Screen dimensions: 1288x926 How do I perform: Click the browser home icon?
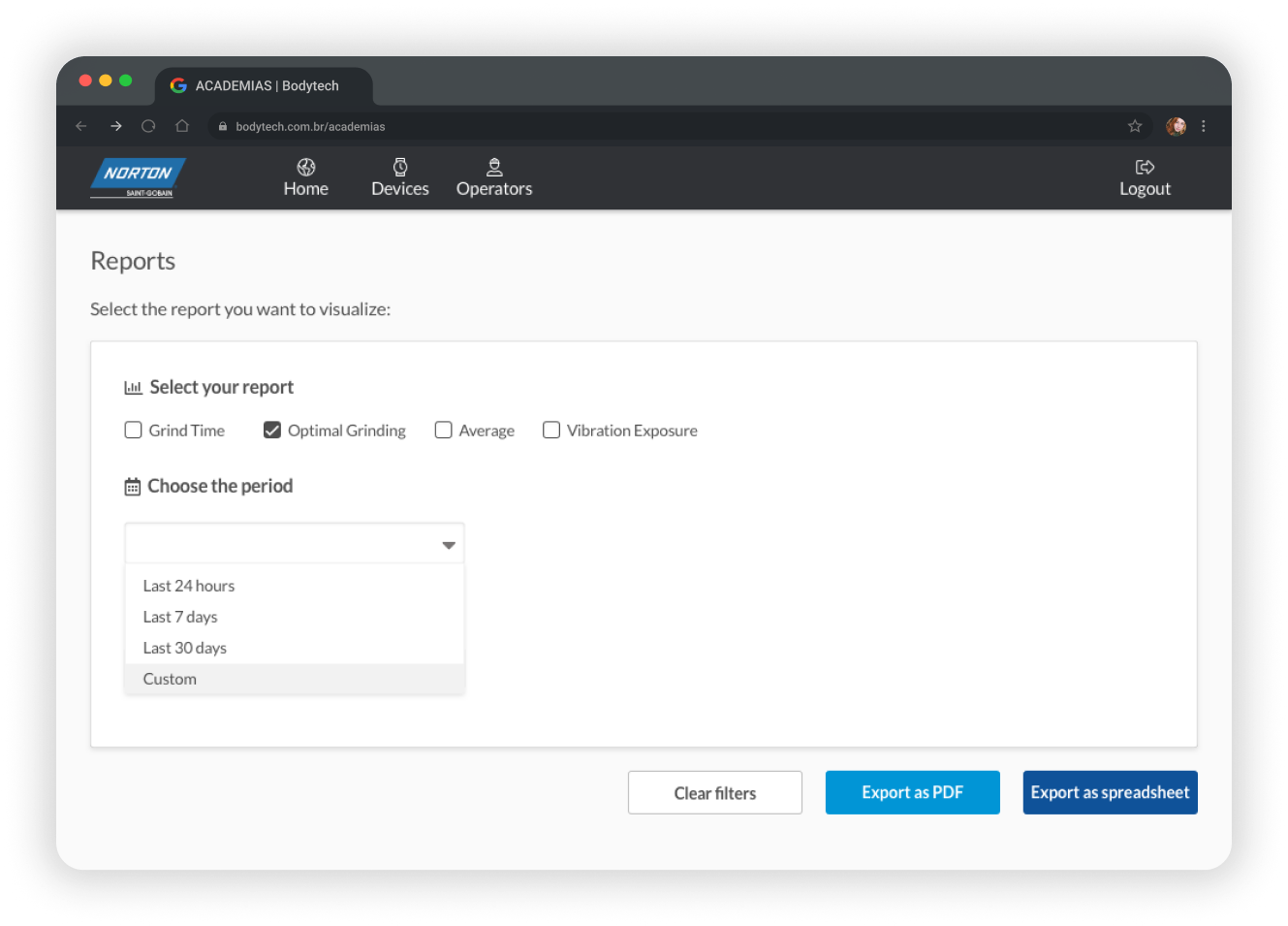pos(182,126)
